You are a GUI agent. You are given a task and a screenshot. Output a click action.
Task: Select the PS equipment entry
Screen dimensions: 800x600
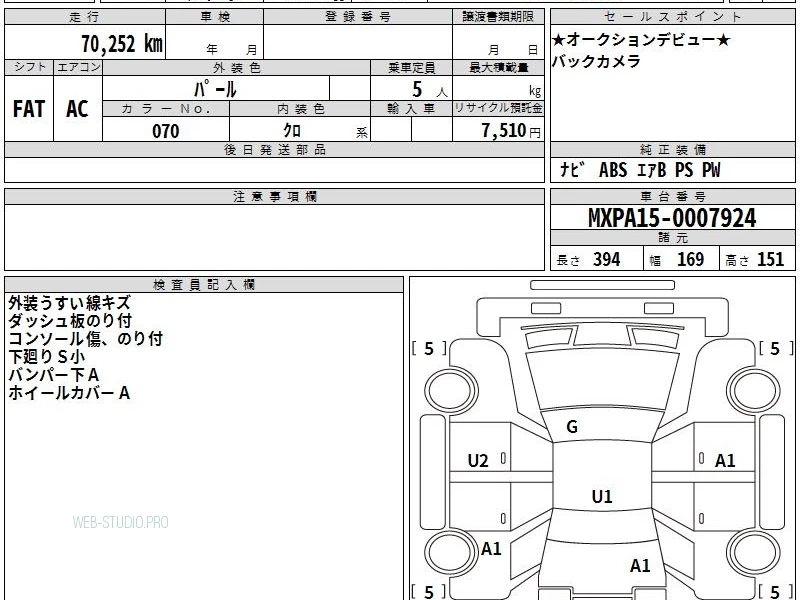tap(684, 170)
